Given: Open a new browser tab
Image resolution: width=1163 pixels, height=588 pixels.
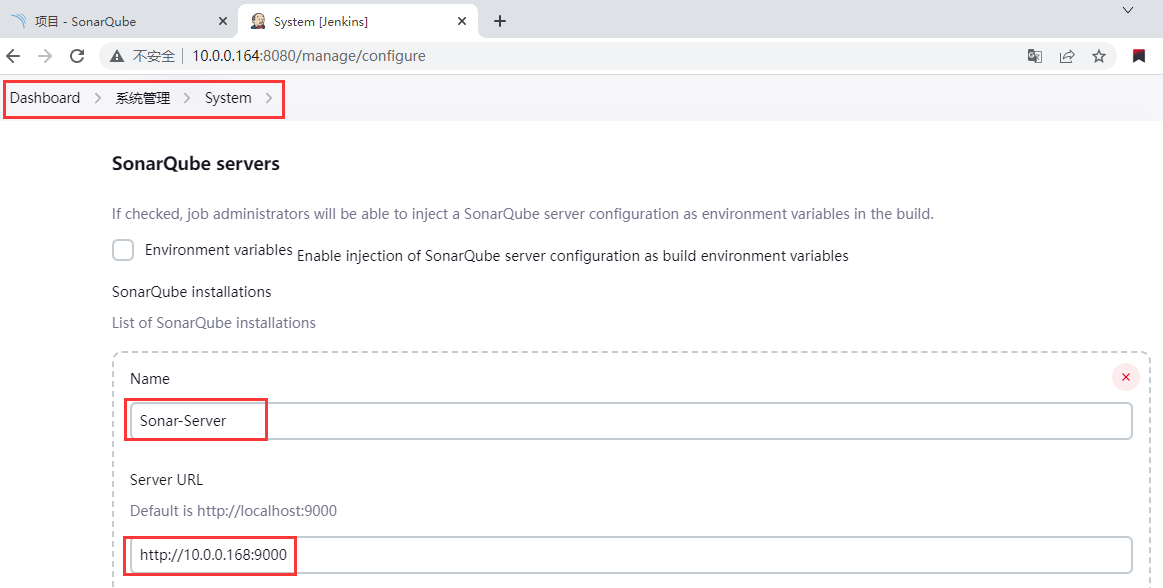Looking at the screenshot, I should pyautogui.click(x=500, y=22).
